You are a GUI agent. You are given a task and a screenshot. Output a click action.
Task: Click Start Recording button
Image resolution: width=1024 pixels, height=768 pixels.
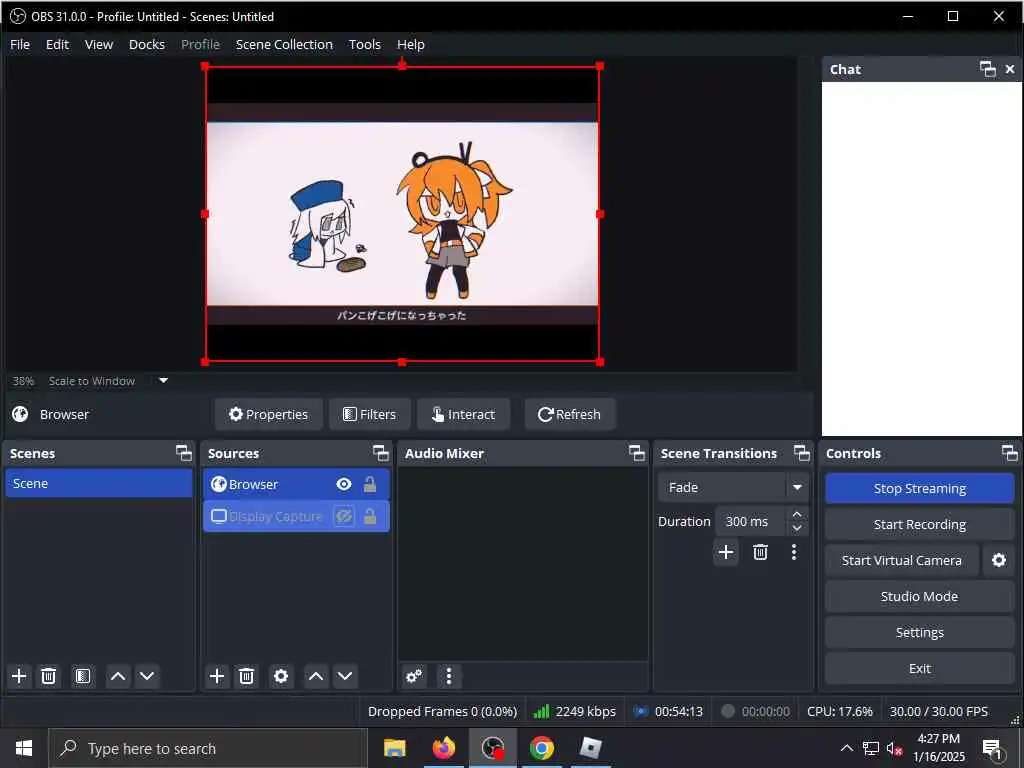click(x=920, y=524)
